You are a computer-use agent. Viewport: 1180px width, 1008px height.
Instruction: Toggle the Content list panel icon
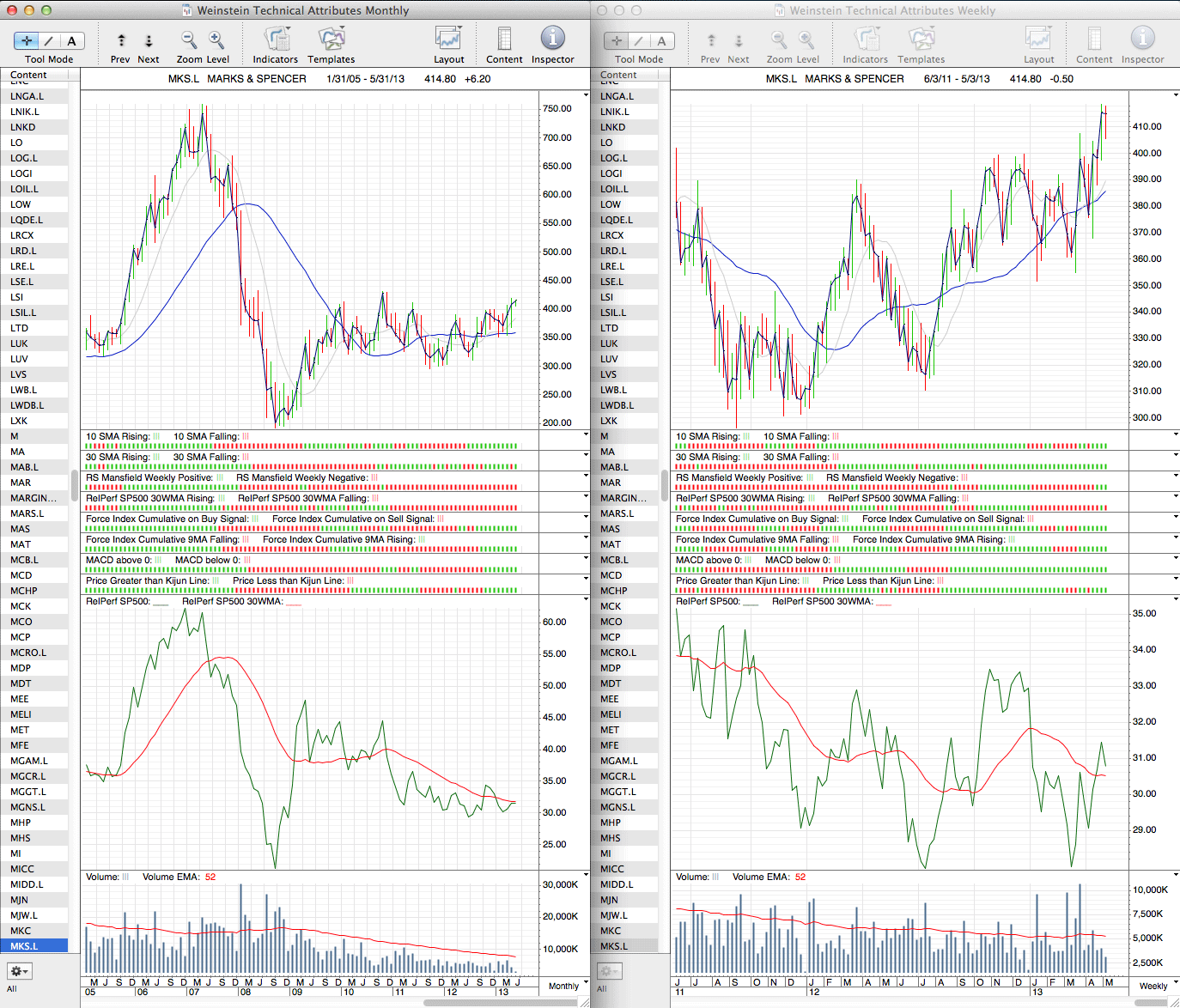point(504,39)
